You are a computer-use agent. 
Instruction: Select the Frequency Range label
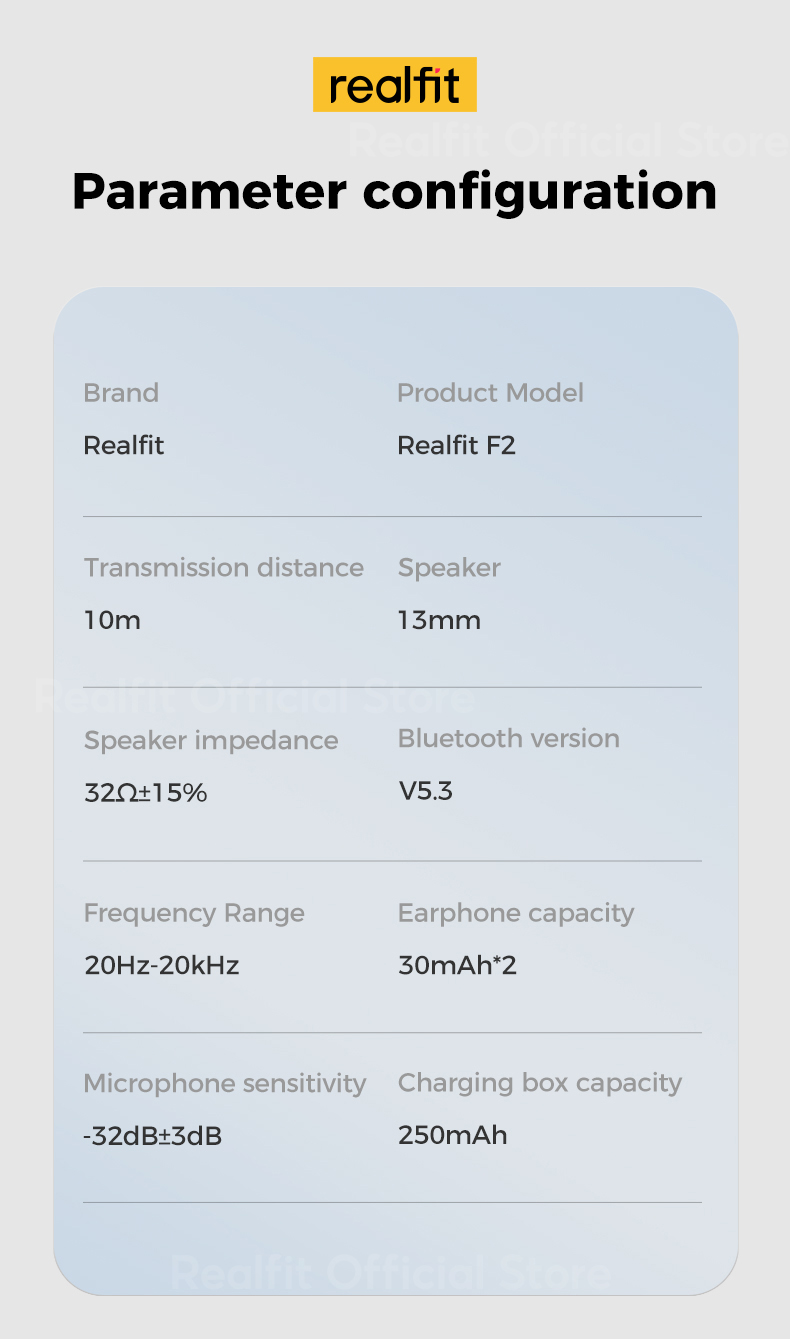point(194,913)
